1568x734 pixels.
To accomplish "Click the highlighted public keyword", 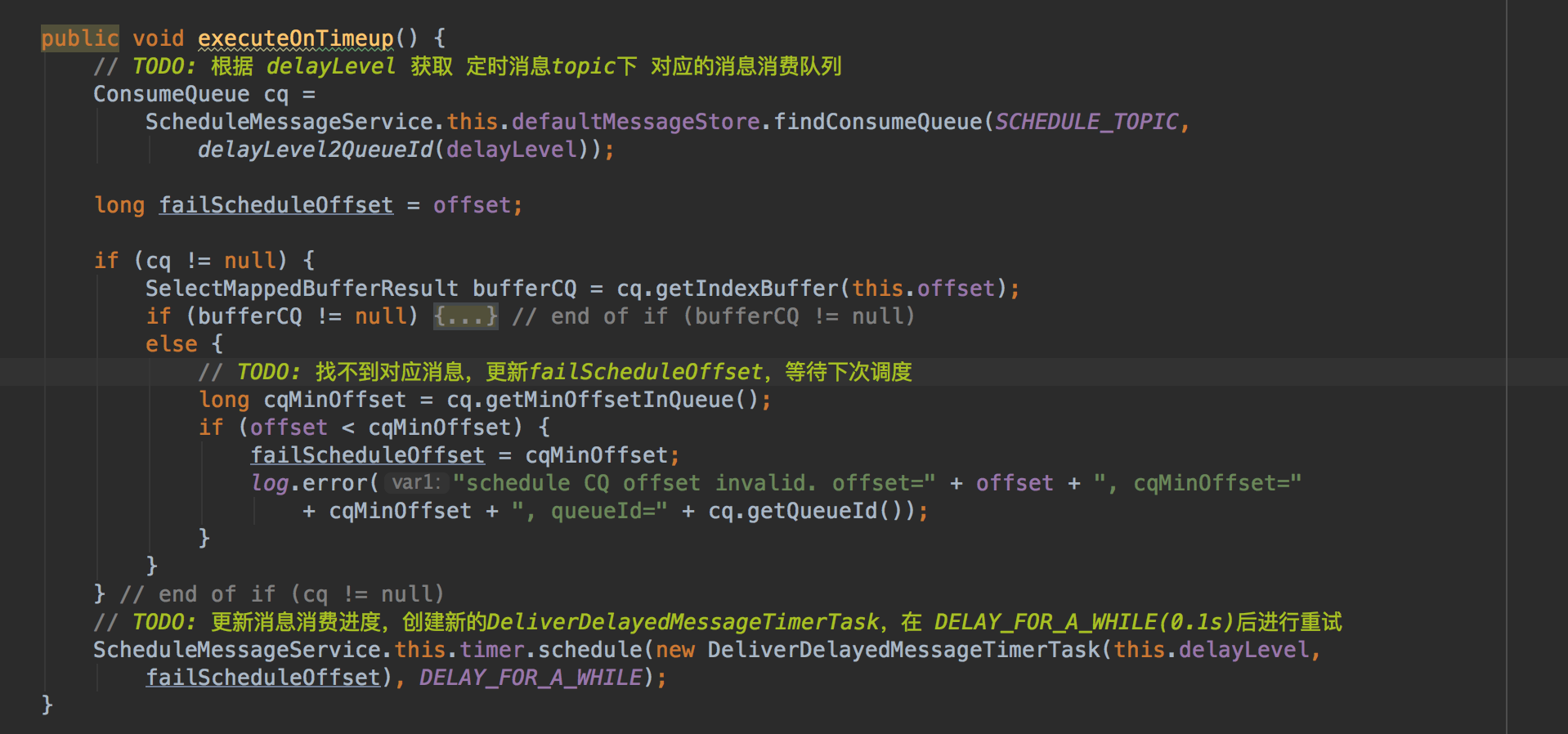I will point(80,38).
